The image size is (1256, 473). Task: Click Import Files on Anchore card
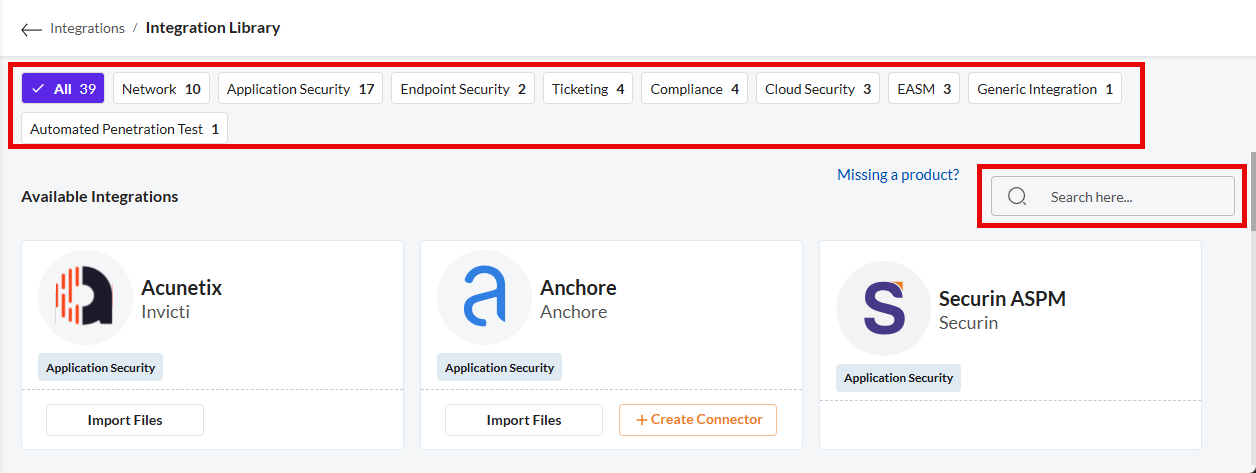point(524,420)
